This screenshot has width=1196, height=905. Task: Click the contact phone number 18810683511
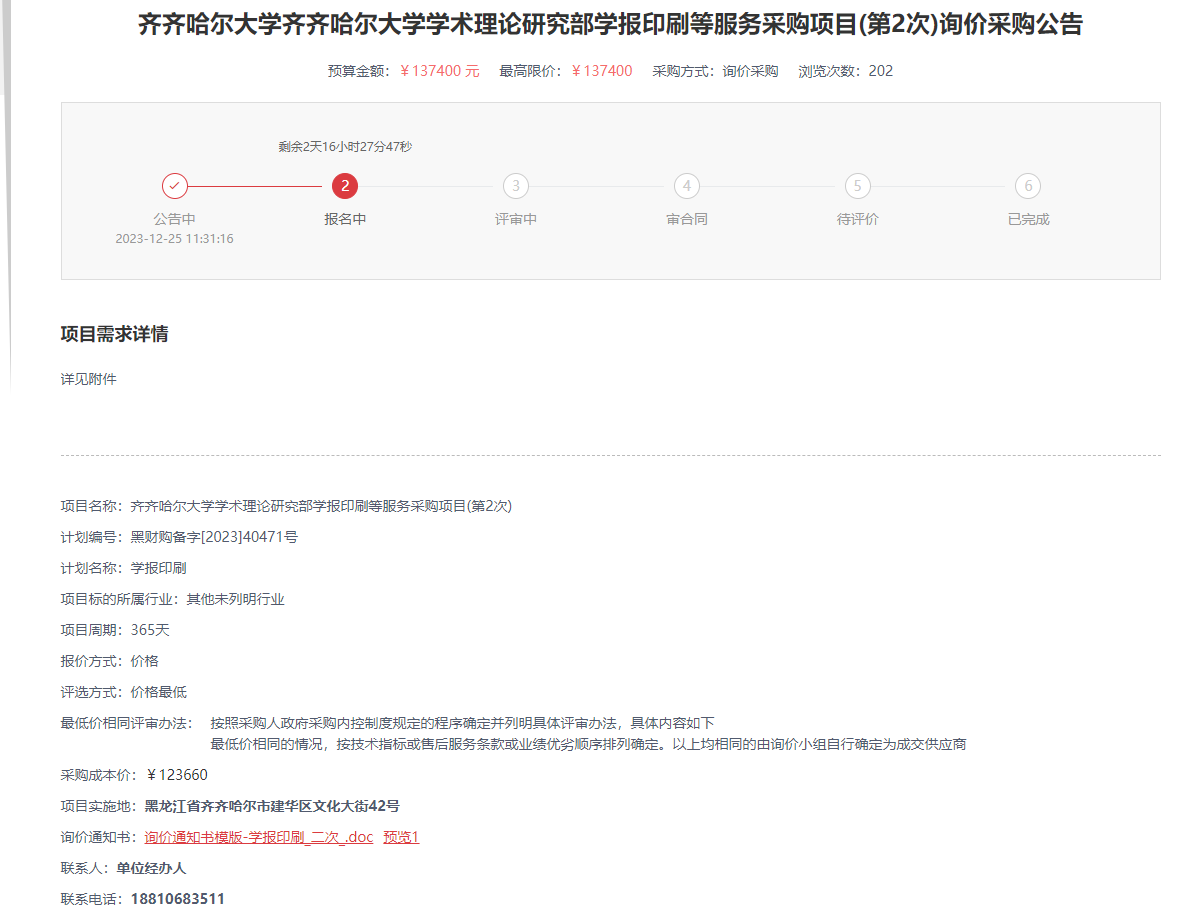(x=177, y=899)
